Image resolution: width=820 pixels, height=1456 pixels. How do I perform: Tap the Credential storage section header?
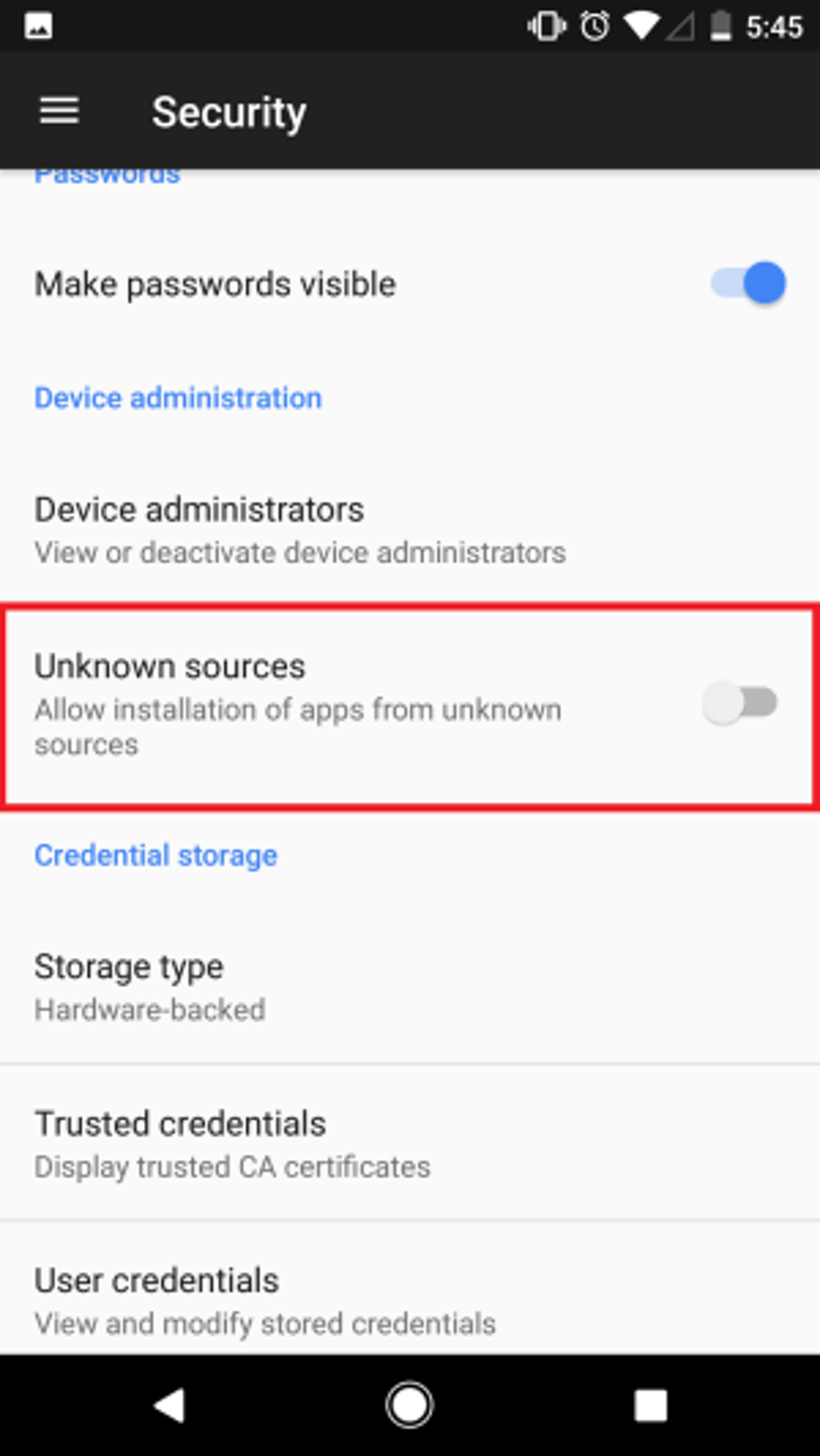coord(155,856)
